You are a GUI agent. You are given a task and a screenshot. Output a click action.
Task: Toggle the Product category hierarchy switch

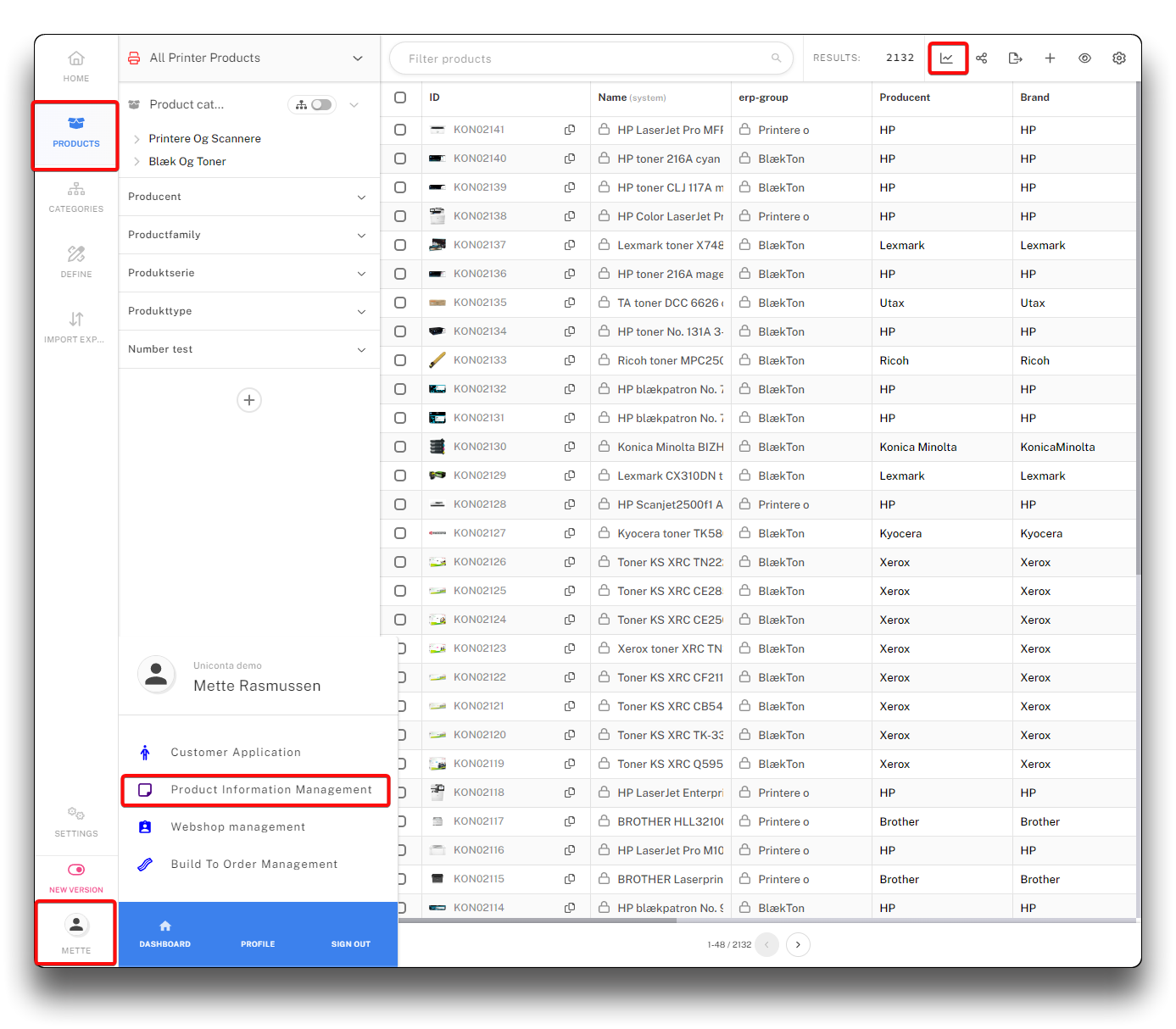tap(320, 105)
